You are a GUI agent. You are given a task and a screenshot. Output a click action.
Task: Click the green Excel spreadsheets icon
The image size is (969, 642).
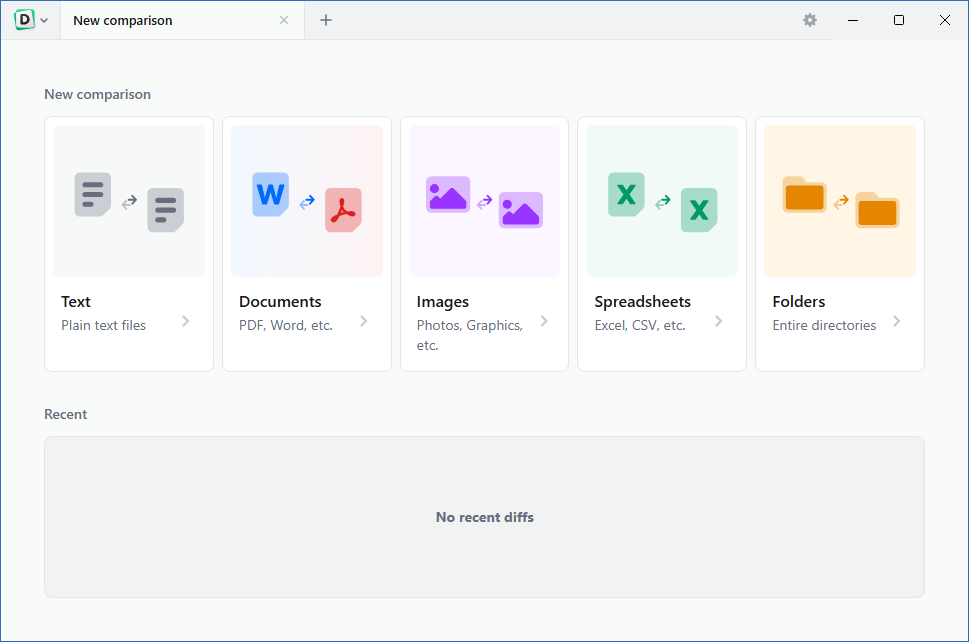(x=662, y=202)
